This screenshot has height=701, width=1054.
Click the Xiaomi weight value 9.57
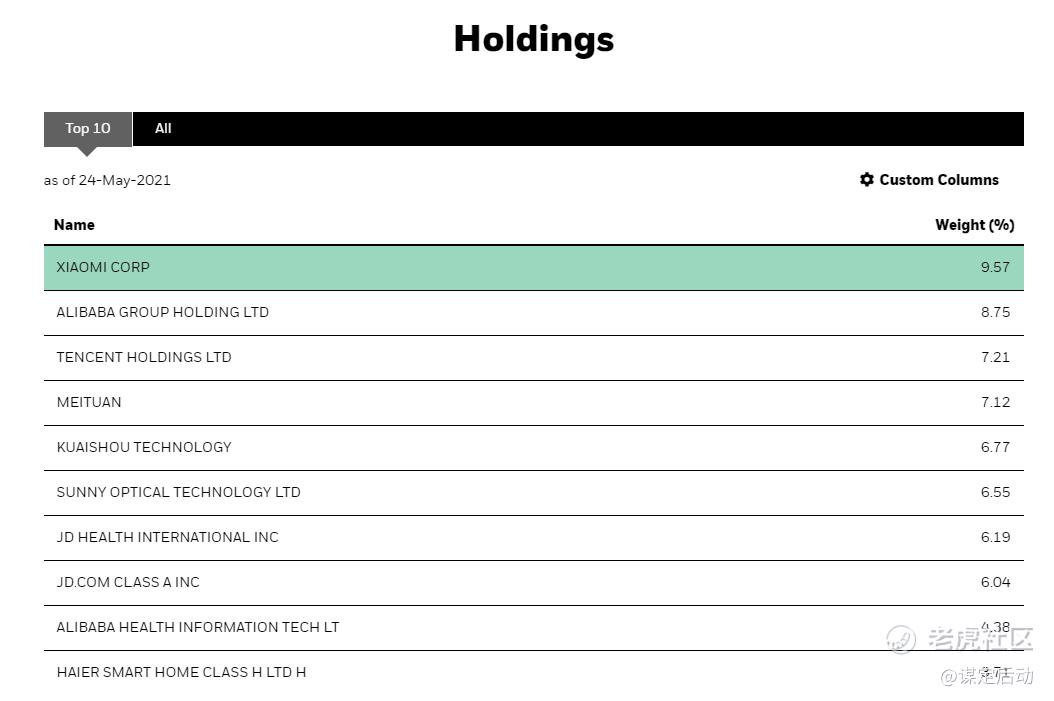pyautogui.click(x=995, y=267)
